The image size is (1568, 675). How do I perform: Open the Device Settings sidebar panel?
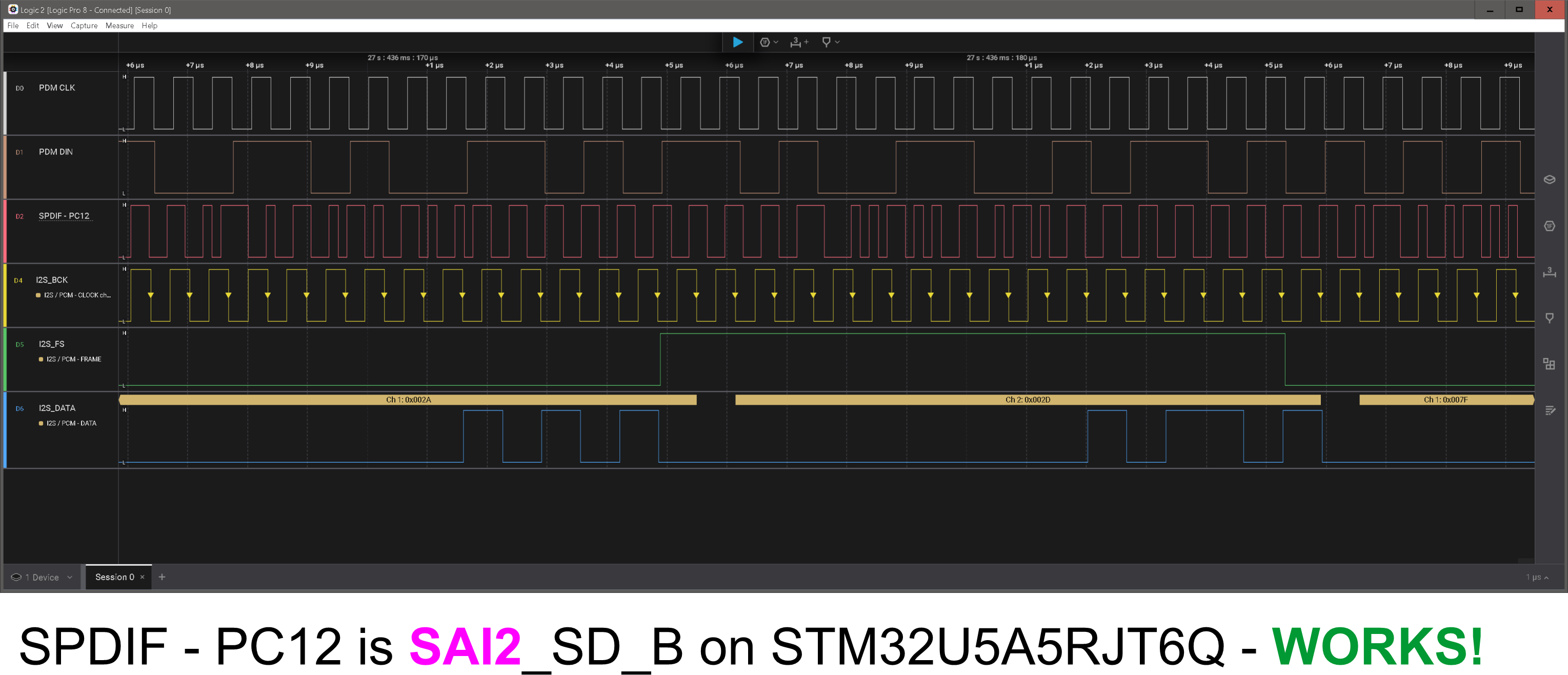click(x=1549, y=180)
